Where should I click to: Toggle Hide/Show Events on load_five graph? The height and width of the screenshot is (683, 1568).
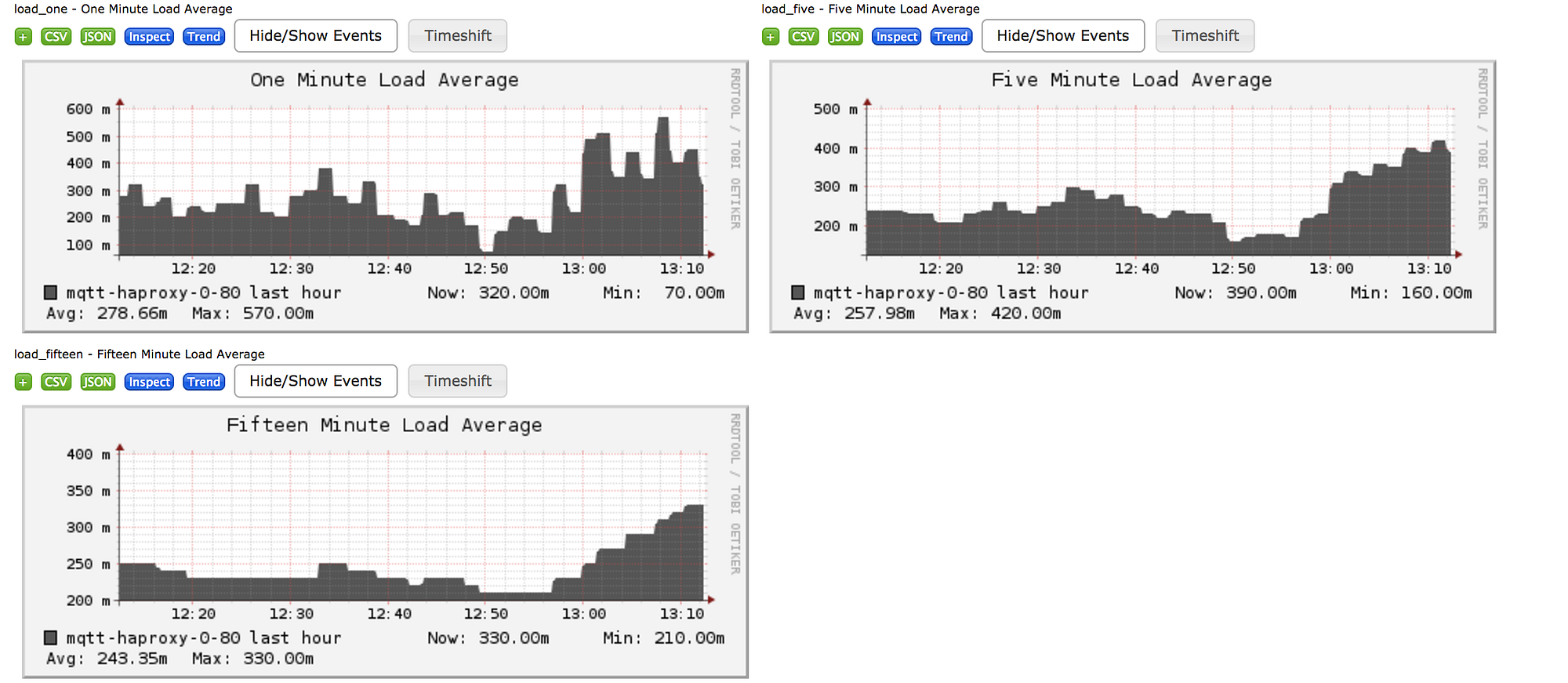1063,36
